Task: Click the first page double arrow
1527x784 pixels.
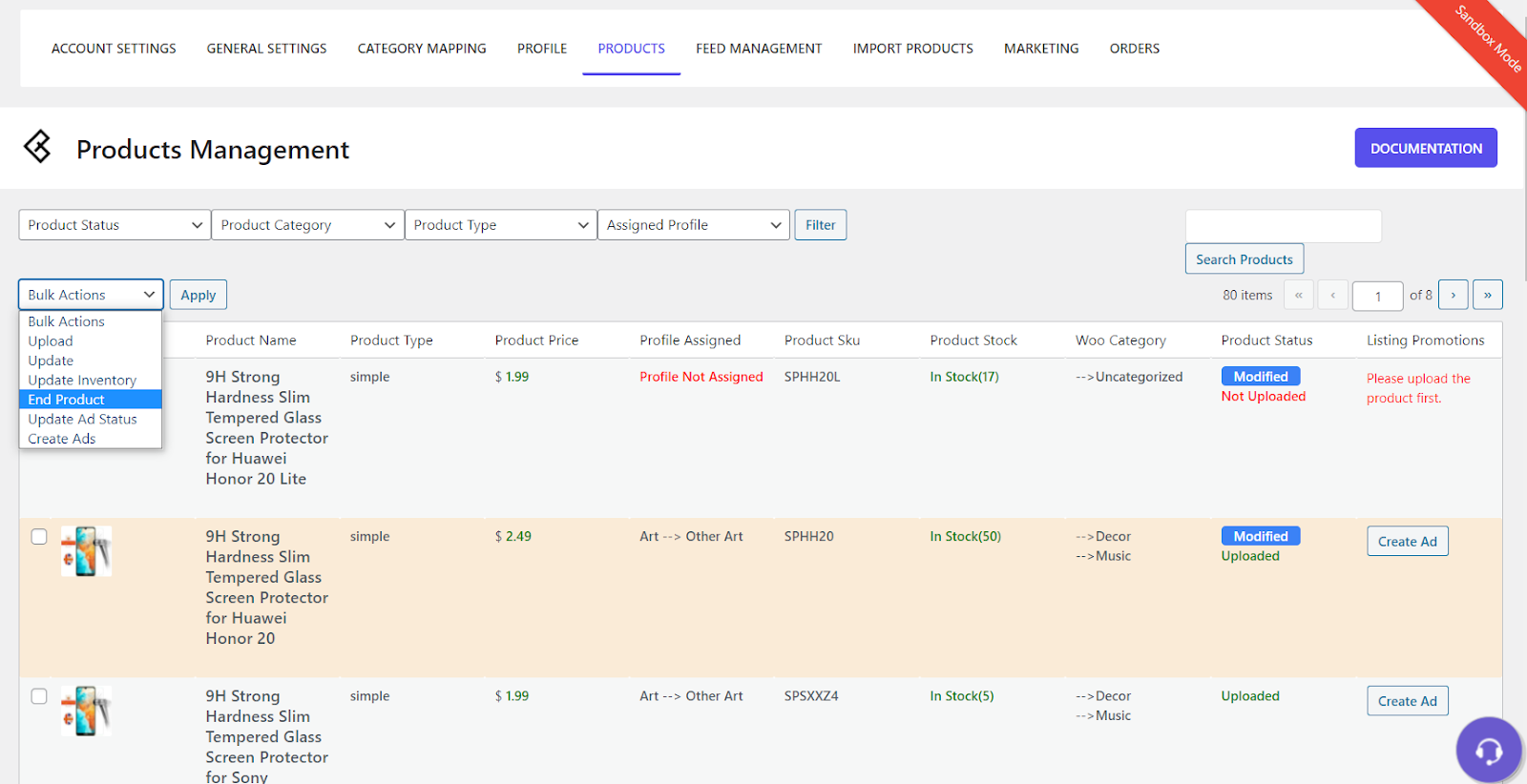Action: [1298, 295]
